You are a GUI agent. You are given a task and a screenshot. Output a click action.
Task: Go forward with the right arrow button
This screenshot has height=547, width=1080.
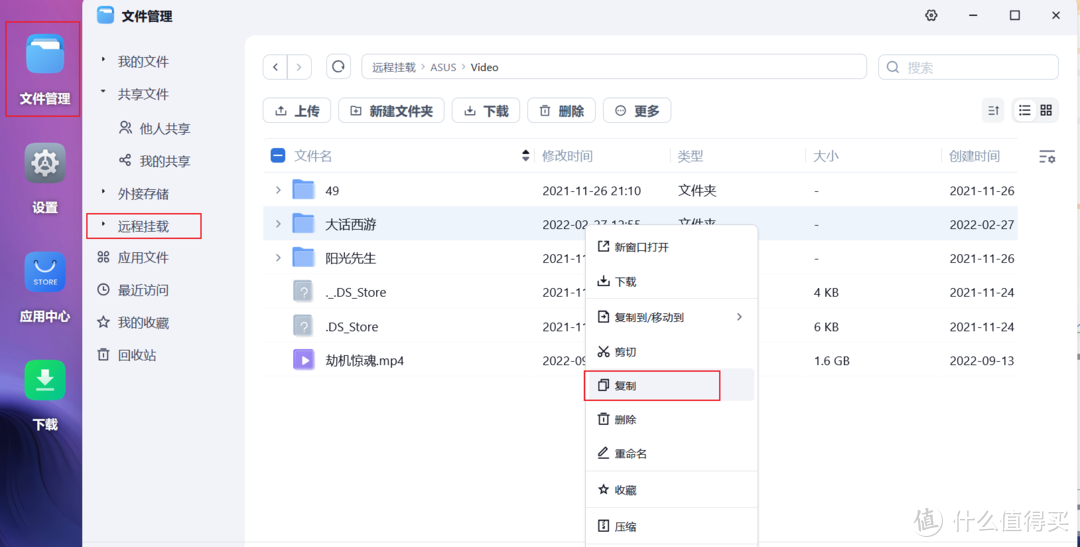(x=299, y=68)
